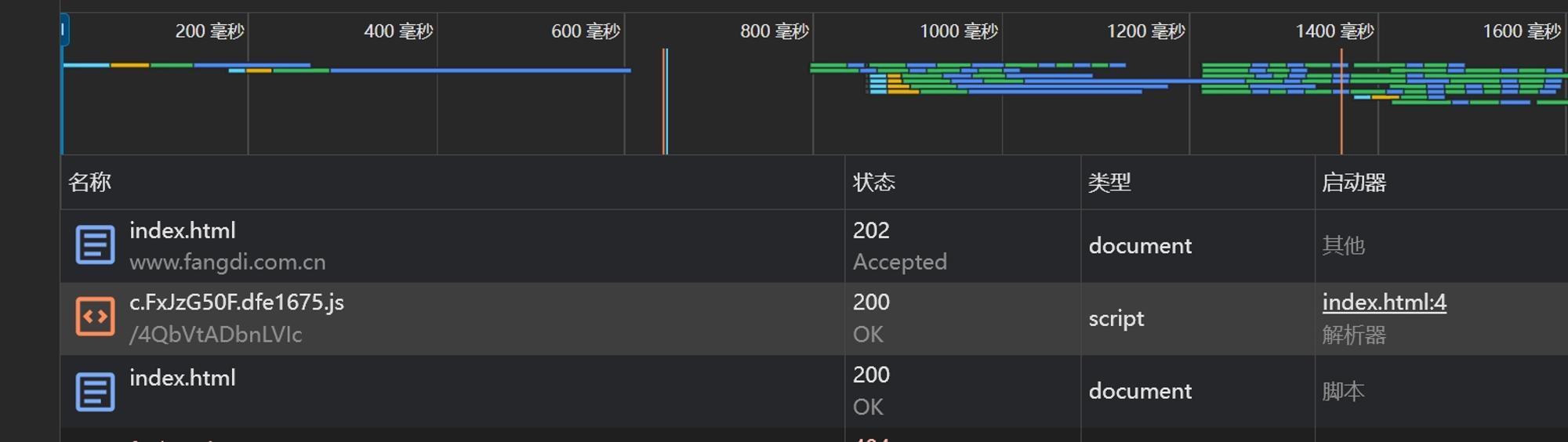The image size is (1568, 442).
Task: Sort by the 启动器 column header
Action: pyautogui.click(x=1354, y=183)
